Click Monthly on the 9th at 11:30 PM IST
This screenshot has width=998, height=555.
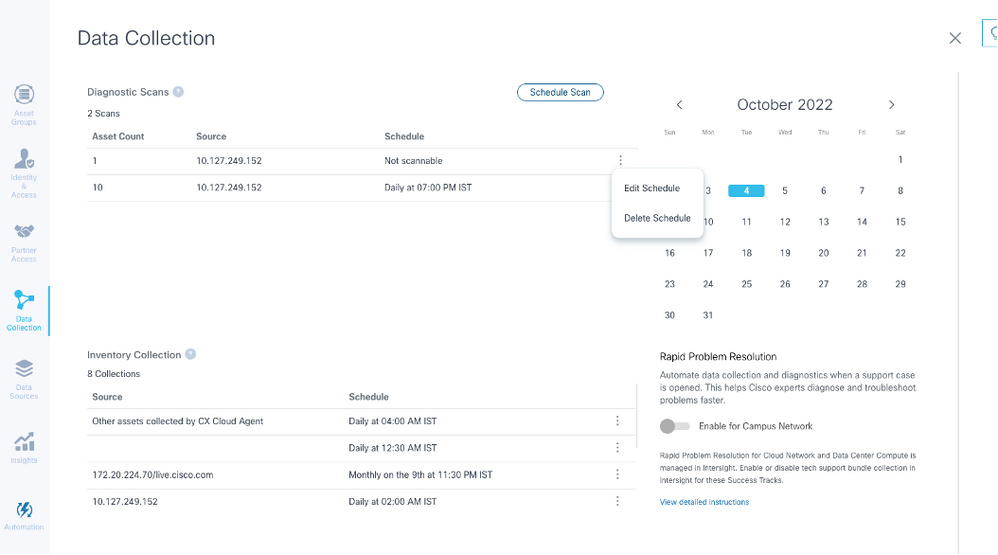pyautogui.click(x=420, y=474)
